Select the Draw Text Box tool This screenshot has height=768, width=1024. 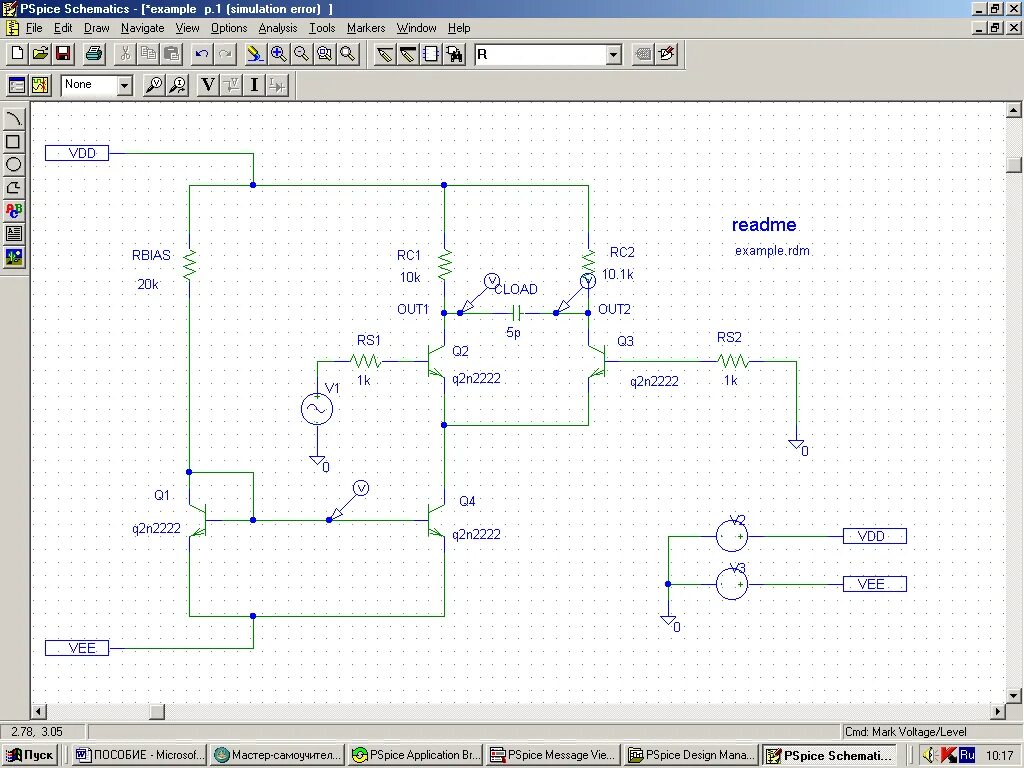14,233
